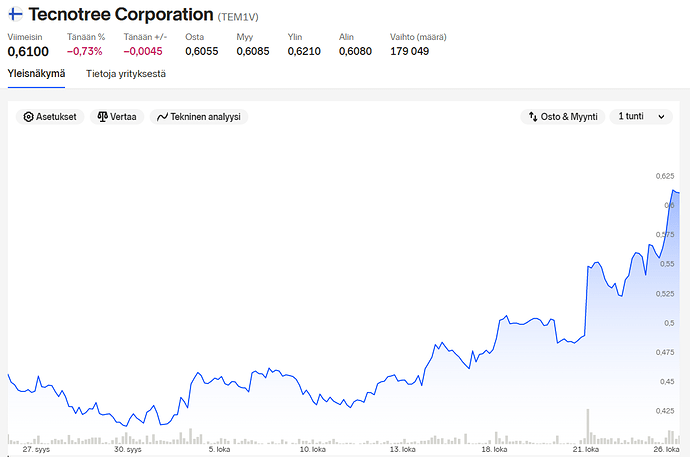The image size is (690, 457).
Task: Click the 0,45 price axis label
Action: 667,381
